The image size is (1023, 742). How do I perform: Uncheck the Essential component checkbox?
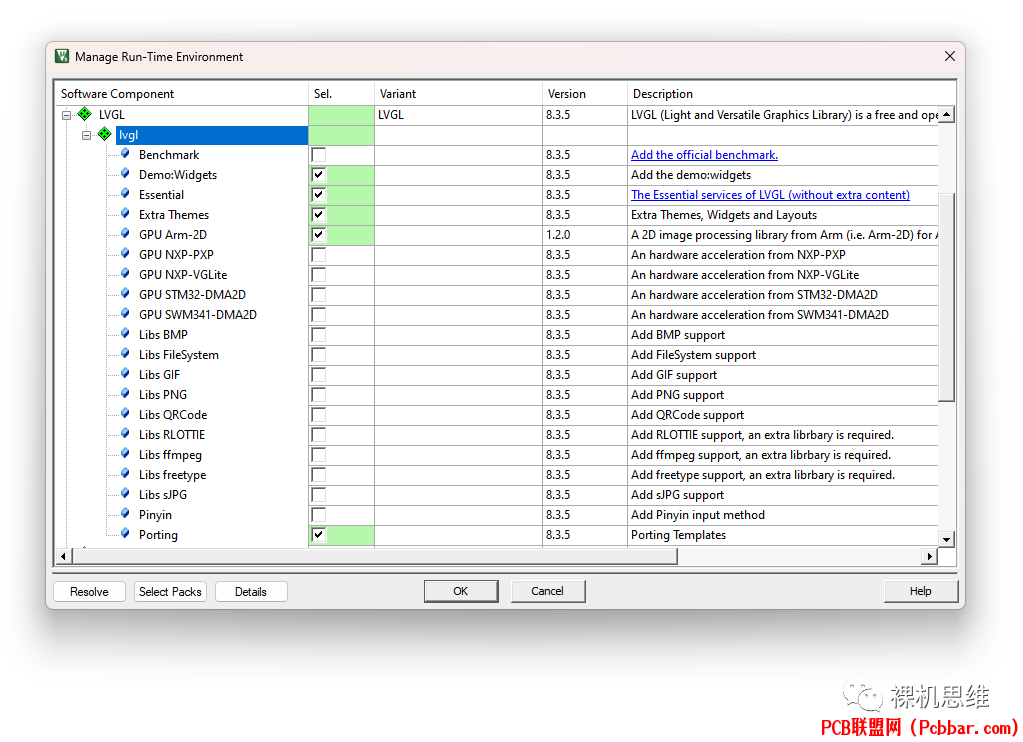pyautogui.click(x=318, y=194)
